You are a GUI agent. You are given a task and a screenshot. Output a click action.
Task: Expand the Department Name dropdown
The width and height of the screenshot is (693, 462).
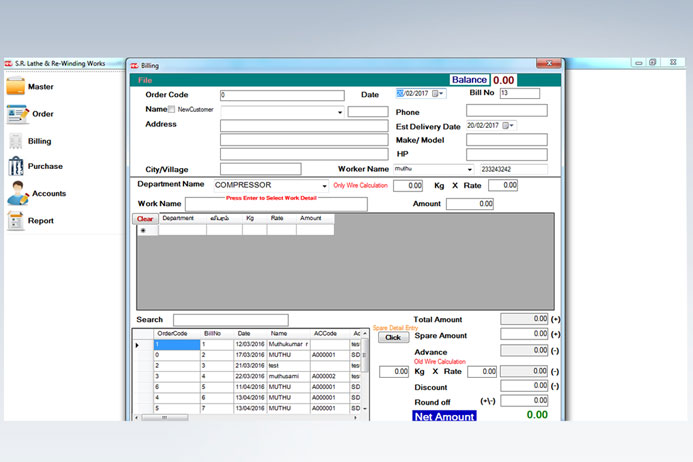pyautogui.click(x=324, y=186)
